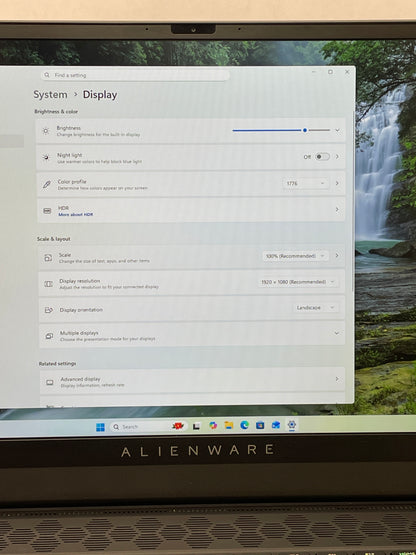Click the Display resolution icon
This screenshot has width=416, height=555.
coord(48,284)
